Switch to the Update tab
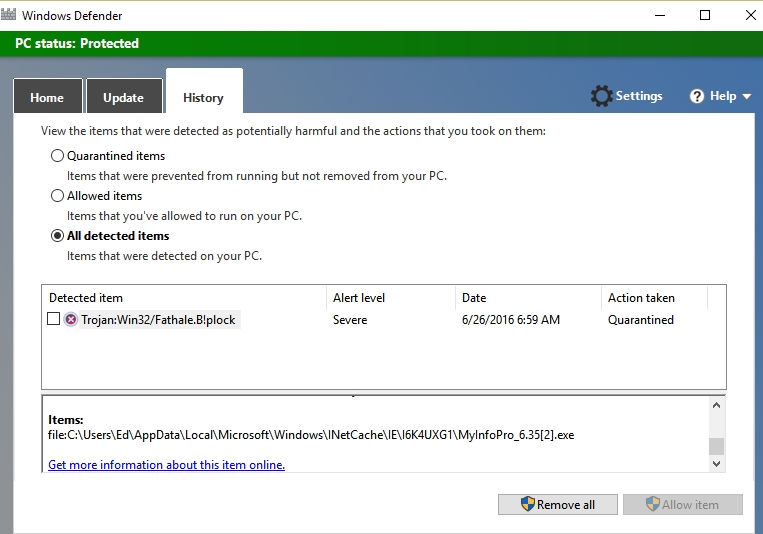Image resolution: width=763 pixels, height=534 pixels. [124, 96]
